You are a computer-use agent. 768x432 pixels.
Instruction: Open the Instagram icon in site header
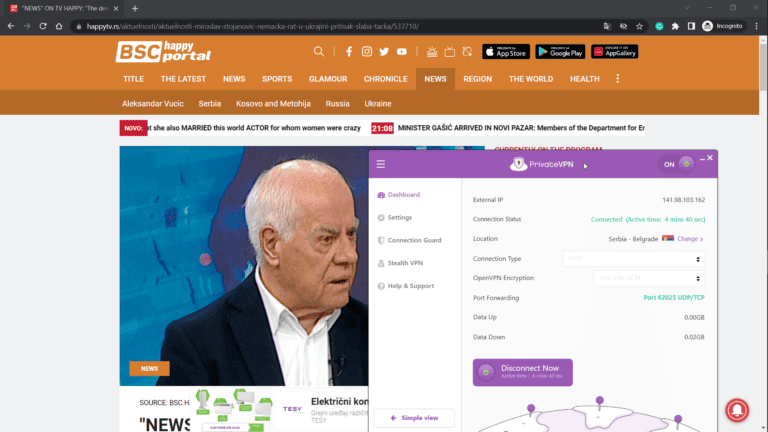(x=367, y=51)
